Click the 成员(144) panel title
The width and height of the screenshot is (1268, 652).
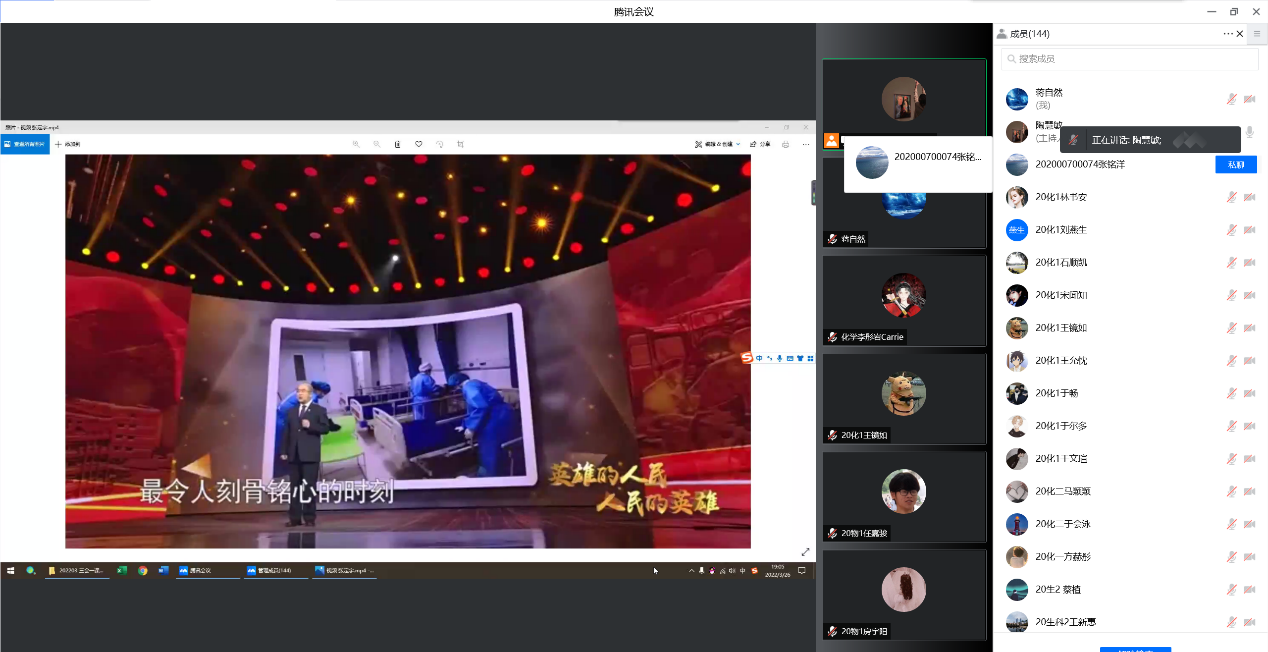pos(1029,34)
